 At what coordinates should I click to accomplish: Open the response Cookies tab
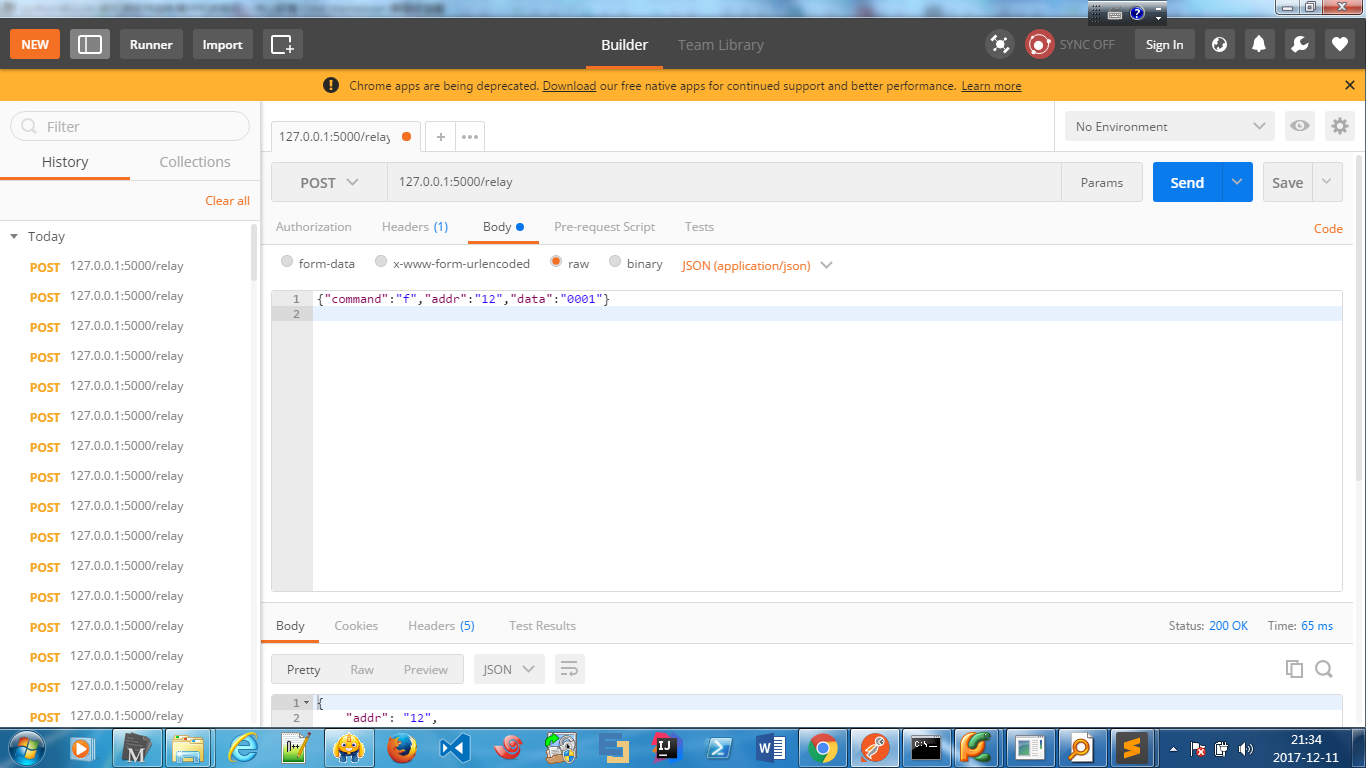tap(356, 626)
